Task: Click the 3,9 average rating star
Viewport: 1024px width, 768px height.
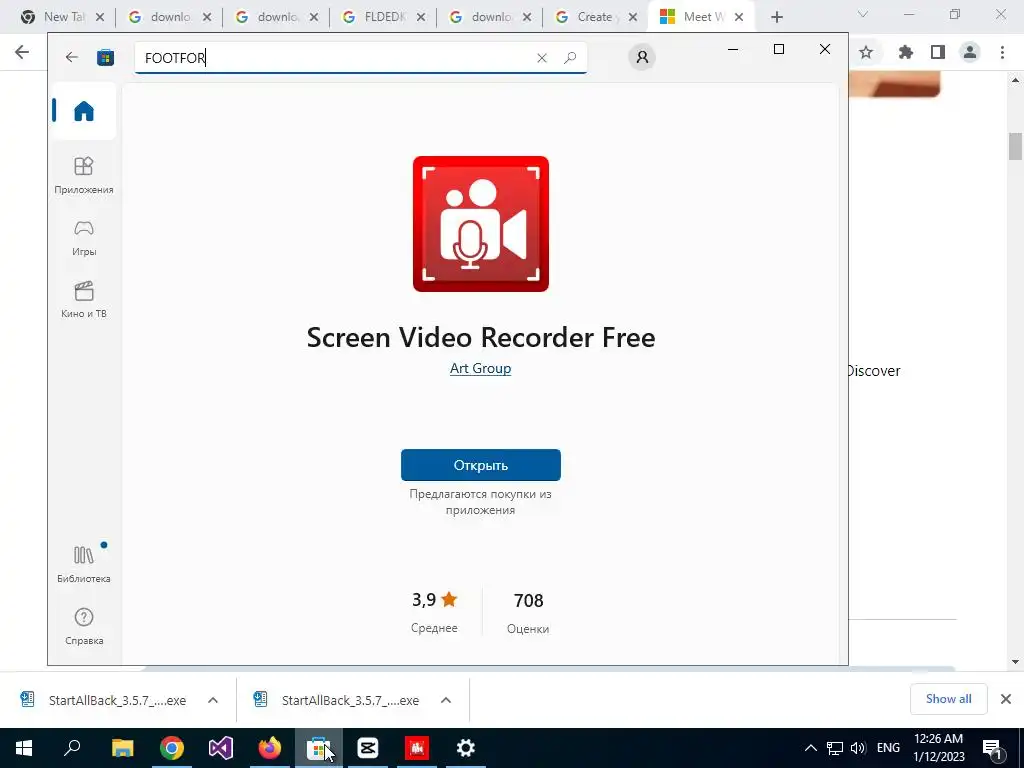Action: coord(449,600)
